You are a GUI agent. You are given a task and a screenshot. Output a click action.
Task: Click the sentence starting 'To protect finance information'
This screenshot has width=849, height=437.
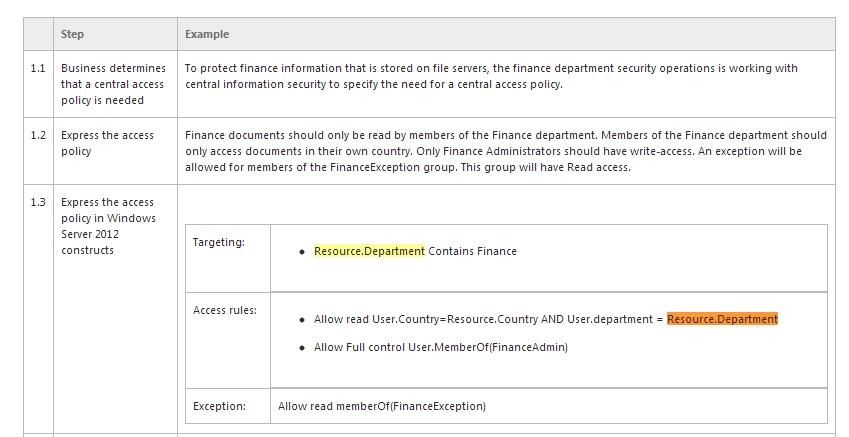(491, 76)
